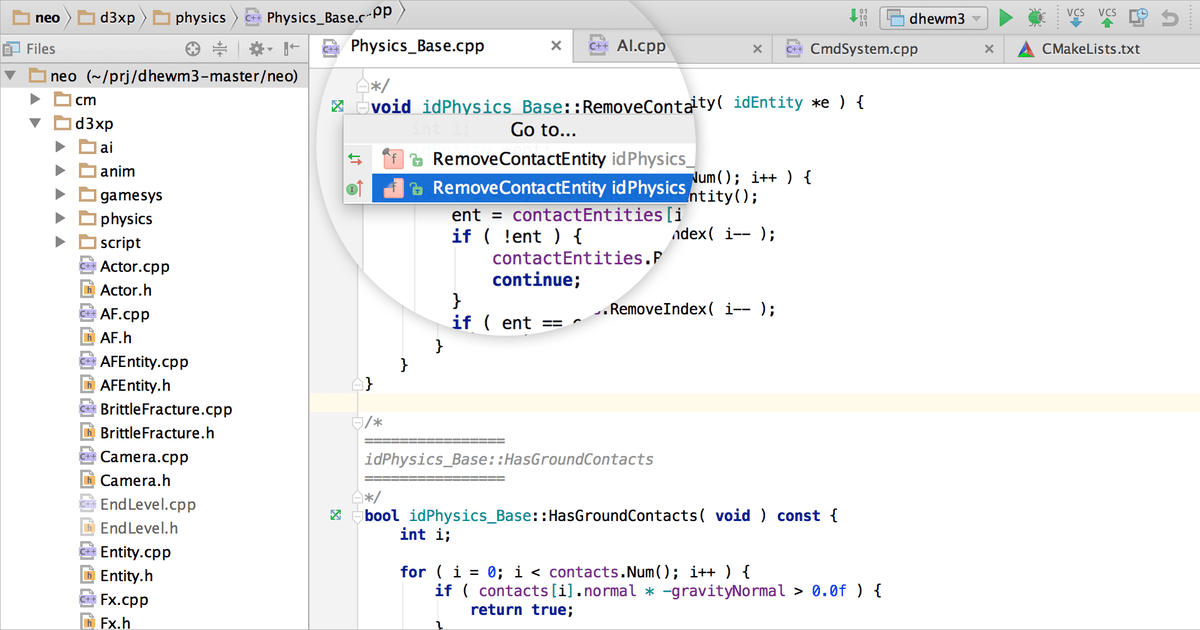Switch to the AI.cpp tab
The image size is (1200, 630).
click(x=640, y=46)
